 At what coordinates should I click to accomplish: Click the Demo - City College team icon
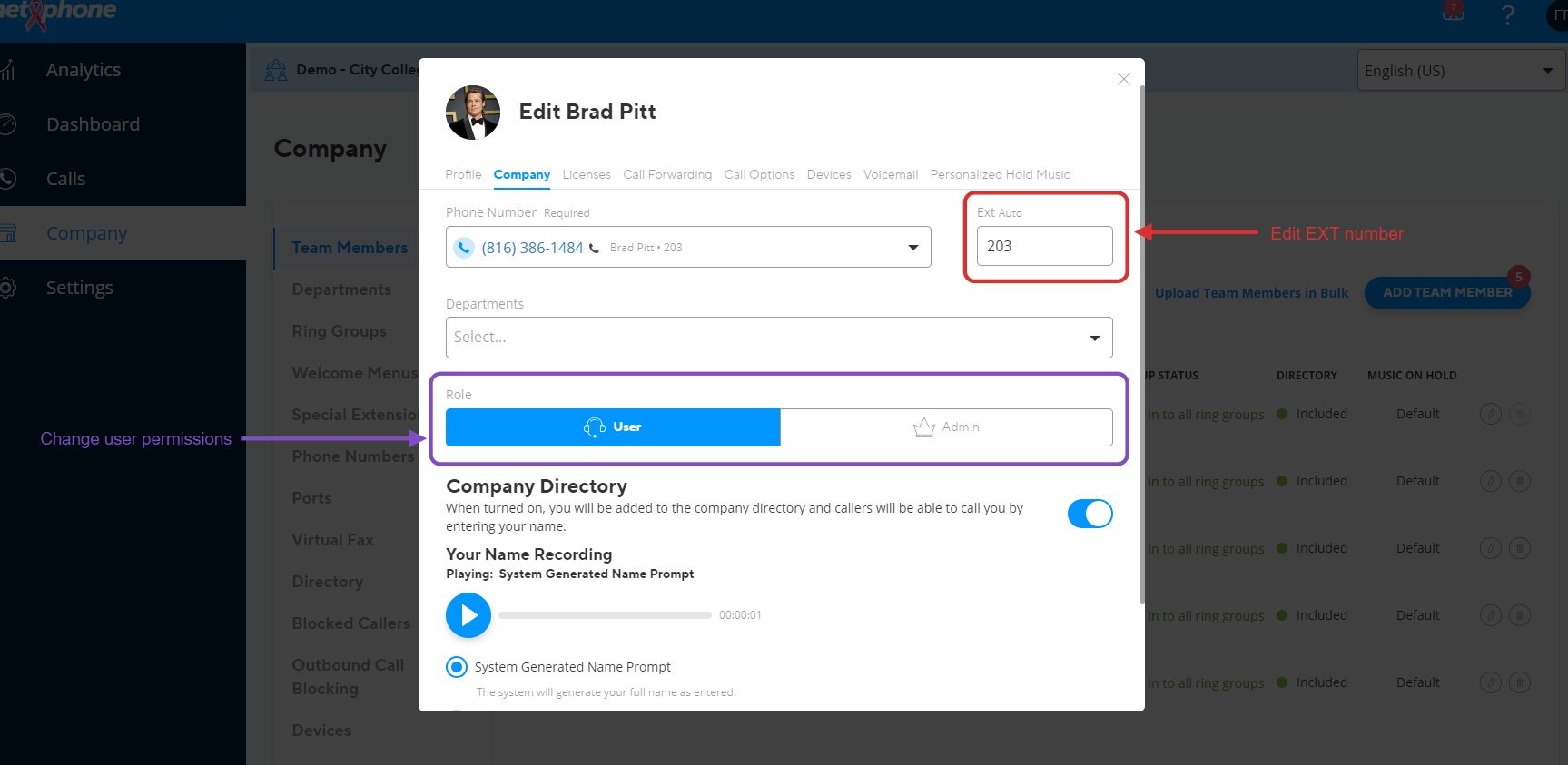coord(276,70)
